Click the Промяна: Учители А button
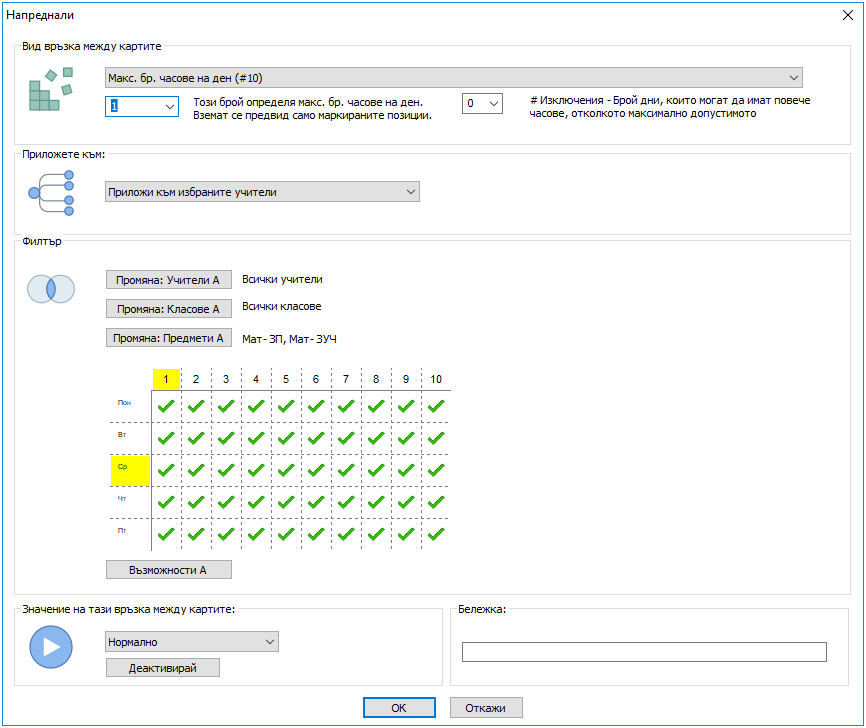This screenshot has width=866, height=728. coord(168,280)
